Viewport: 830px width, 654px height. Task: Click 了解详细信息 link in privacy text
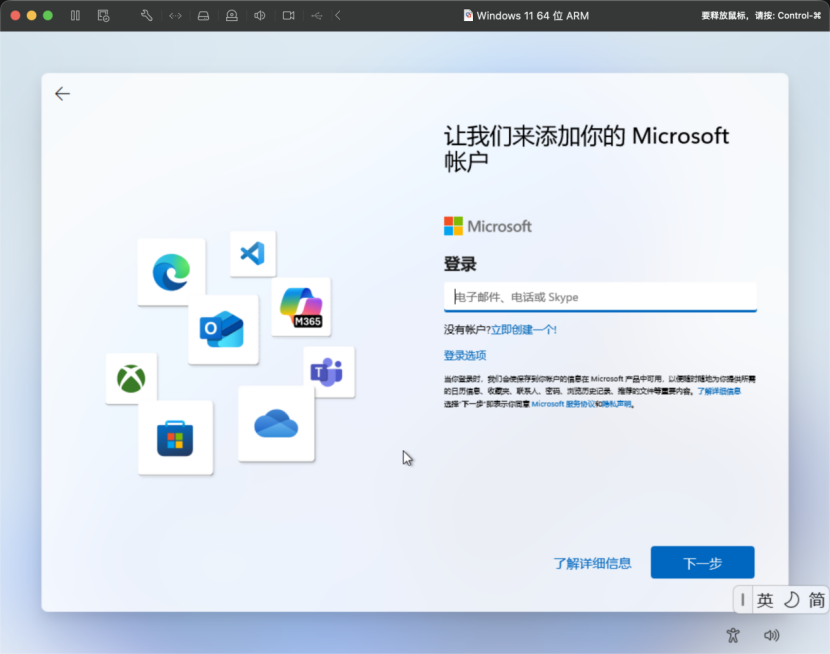coord(718,391)
